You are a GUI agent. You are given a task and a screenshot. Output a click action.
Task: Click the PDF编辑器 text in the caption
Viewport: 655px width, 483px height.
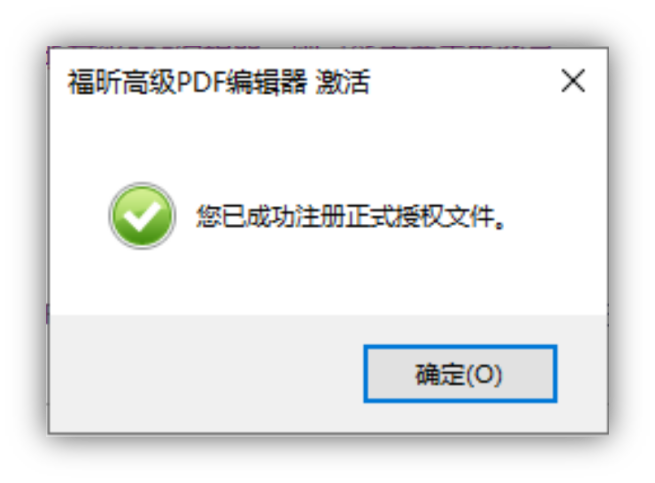tap(242, 81)
